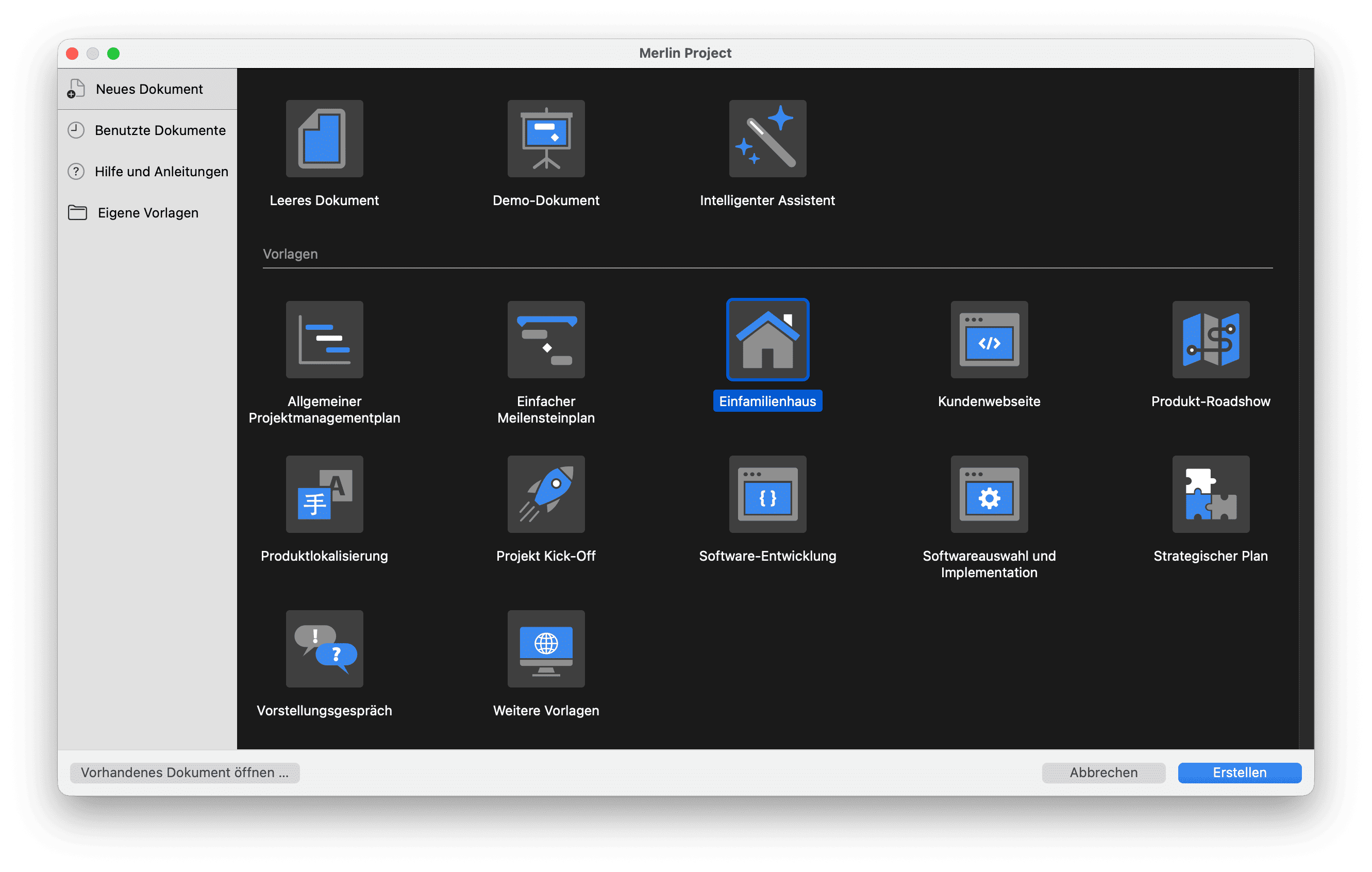
Task: Click the folder icon for Eigene Vorlagen
Action: coord(77,212)
